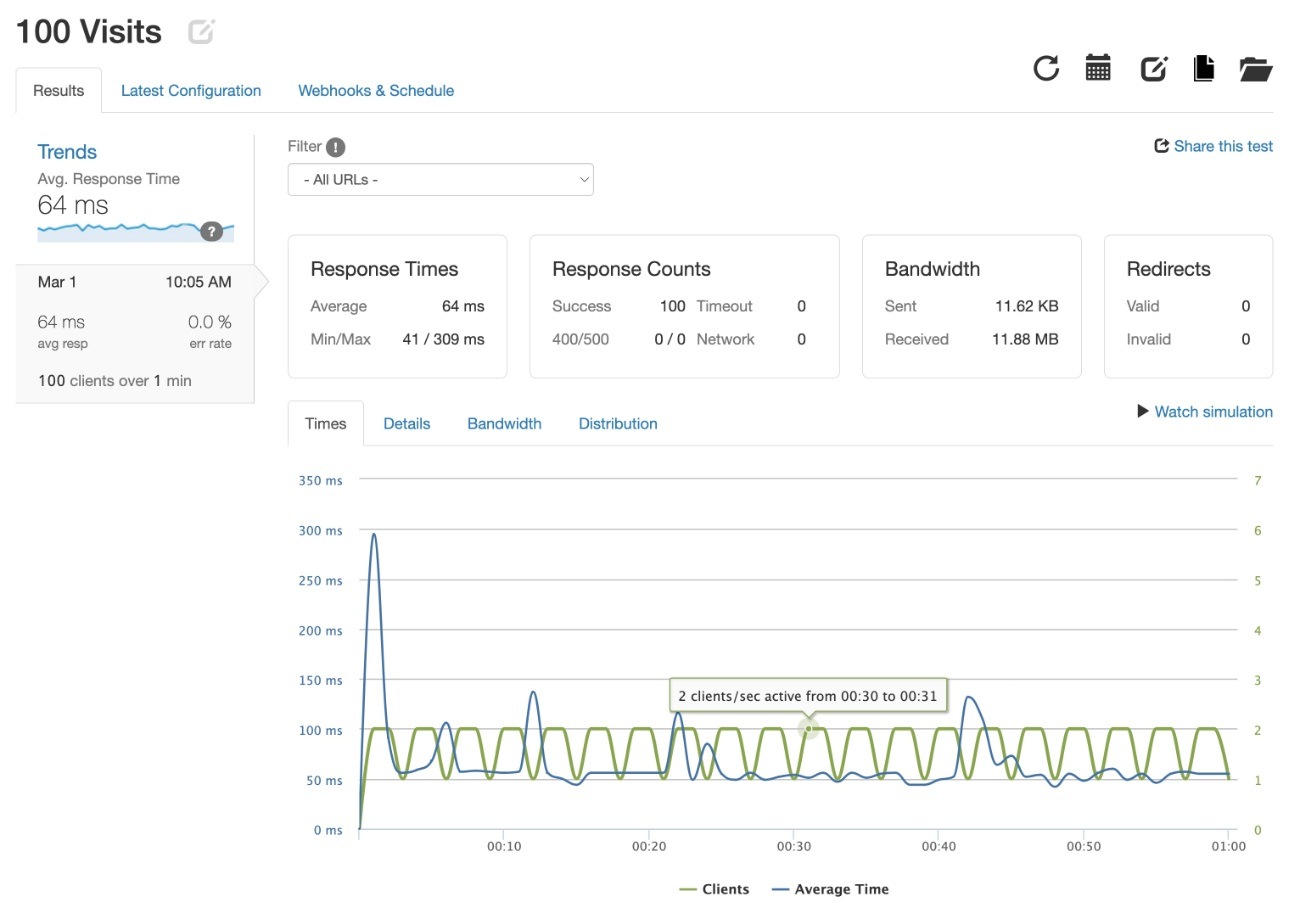
Task: Open the Trends link in sidebar
Action: click(x=67, y=152)
